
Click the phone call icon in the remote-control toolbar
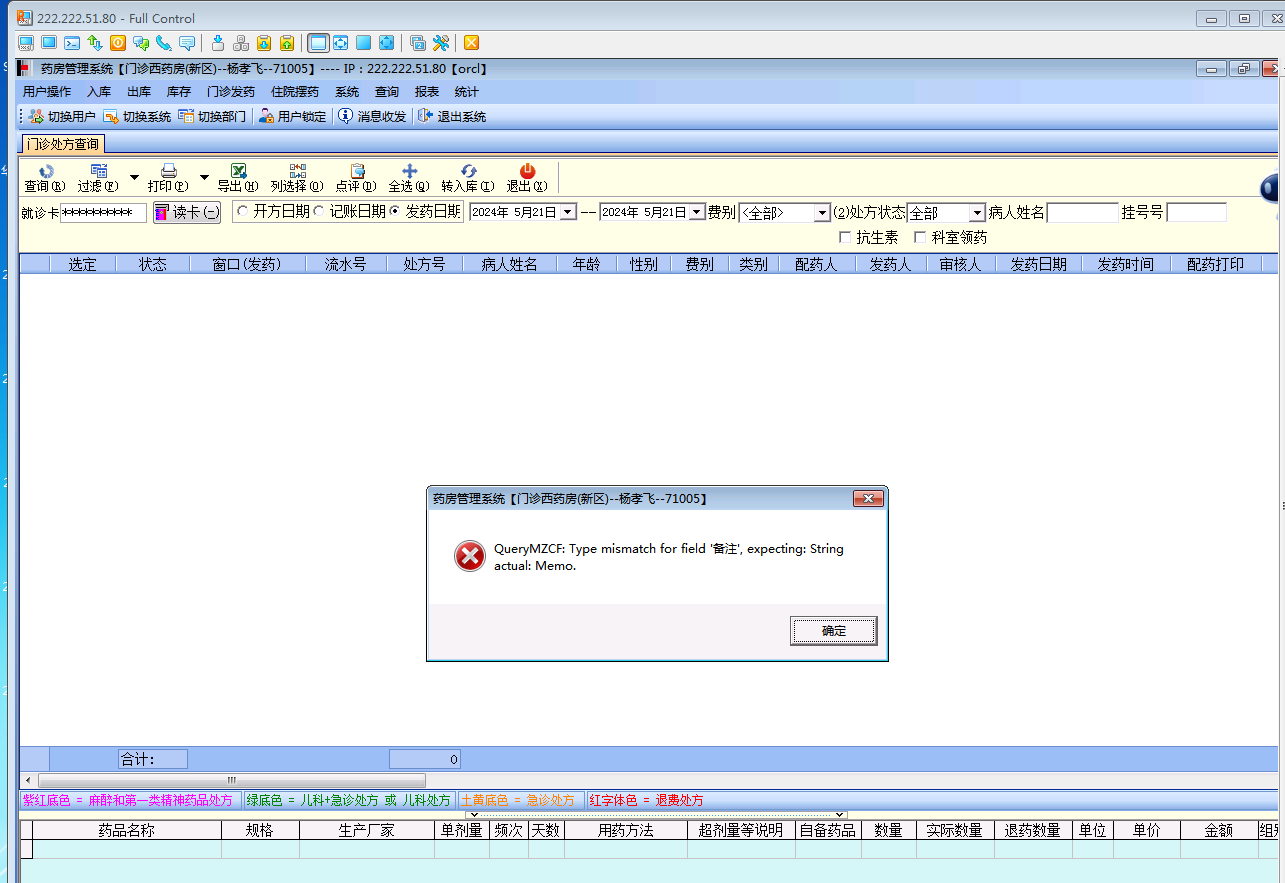[x=164, y=43]
